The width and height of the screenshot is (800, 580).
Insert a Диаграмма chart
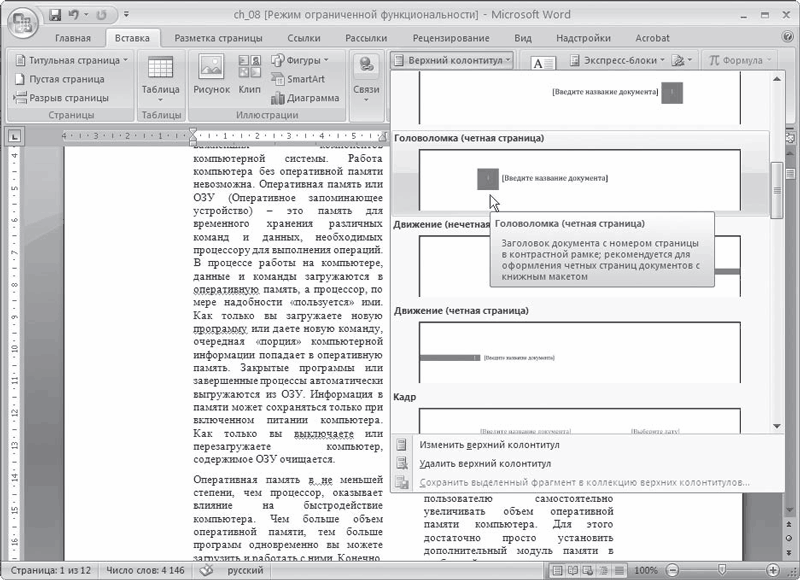(x=315, y=98)
